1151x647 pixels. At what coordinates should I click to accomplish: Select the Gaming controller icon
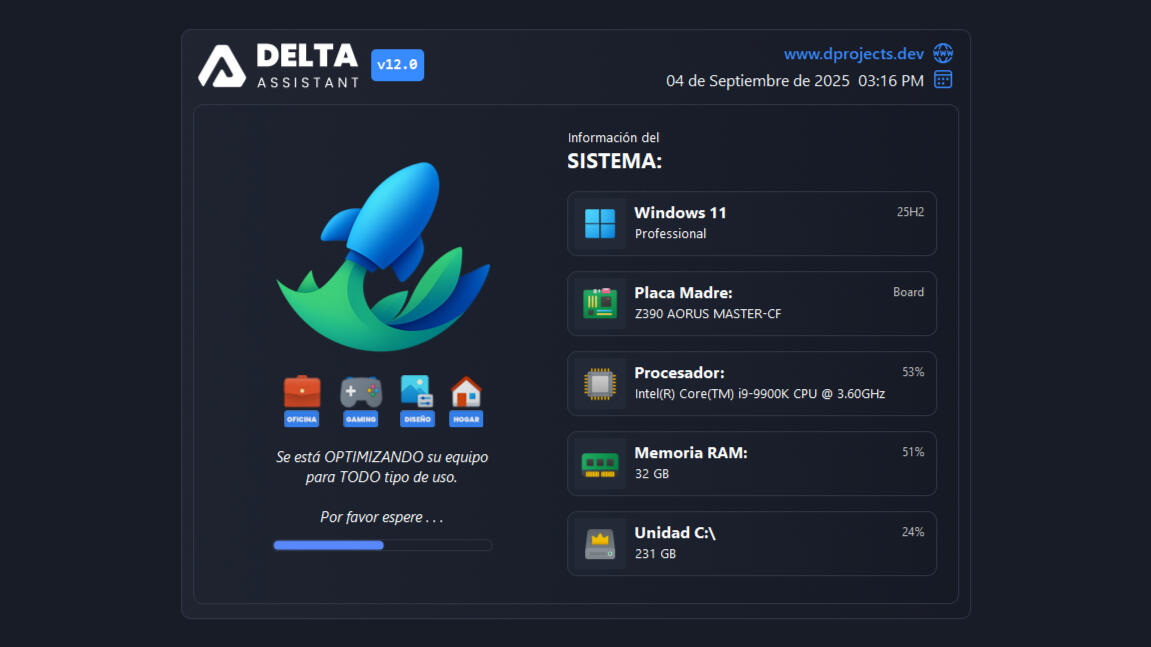pos(360,392)
